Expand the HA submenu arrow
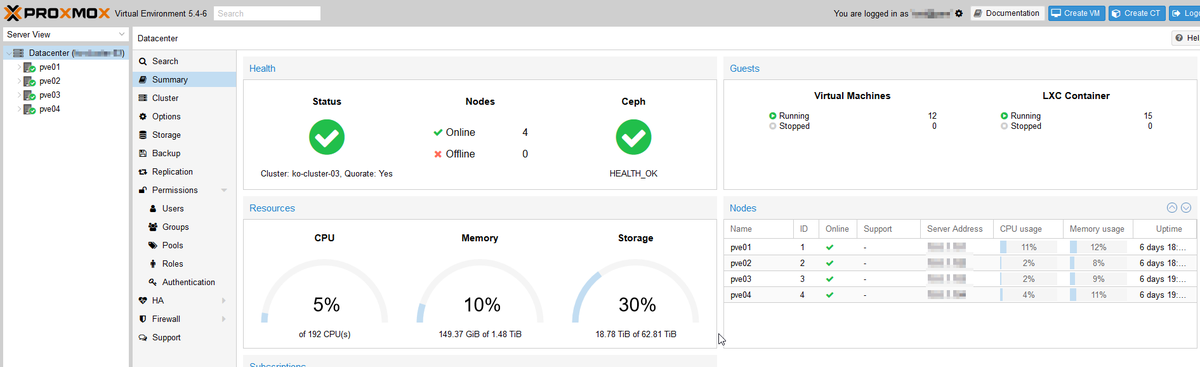Screen dimensions: 1200x367 point(224,300)
